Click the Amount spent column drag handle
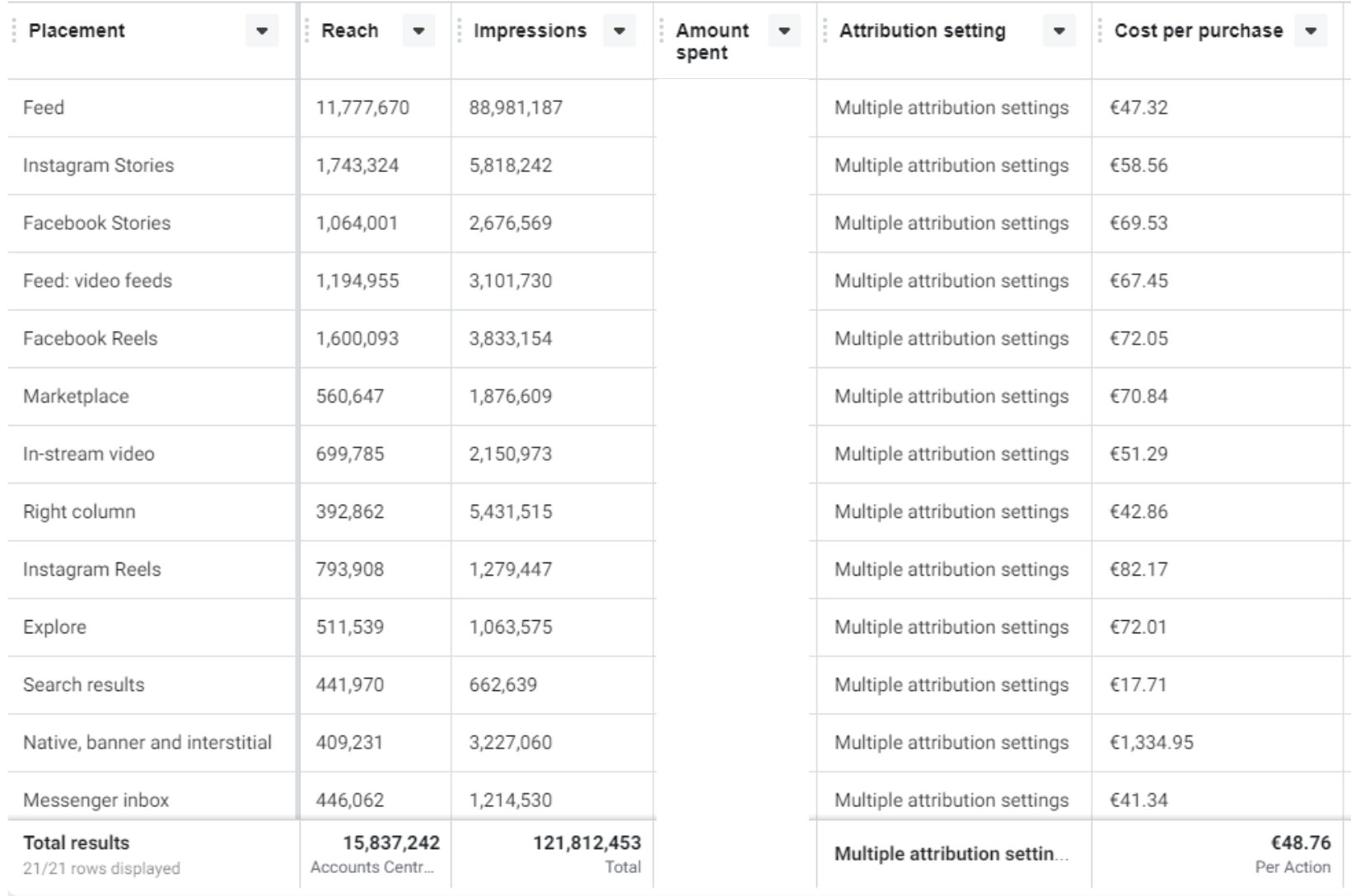 661,31
